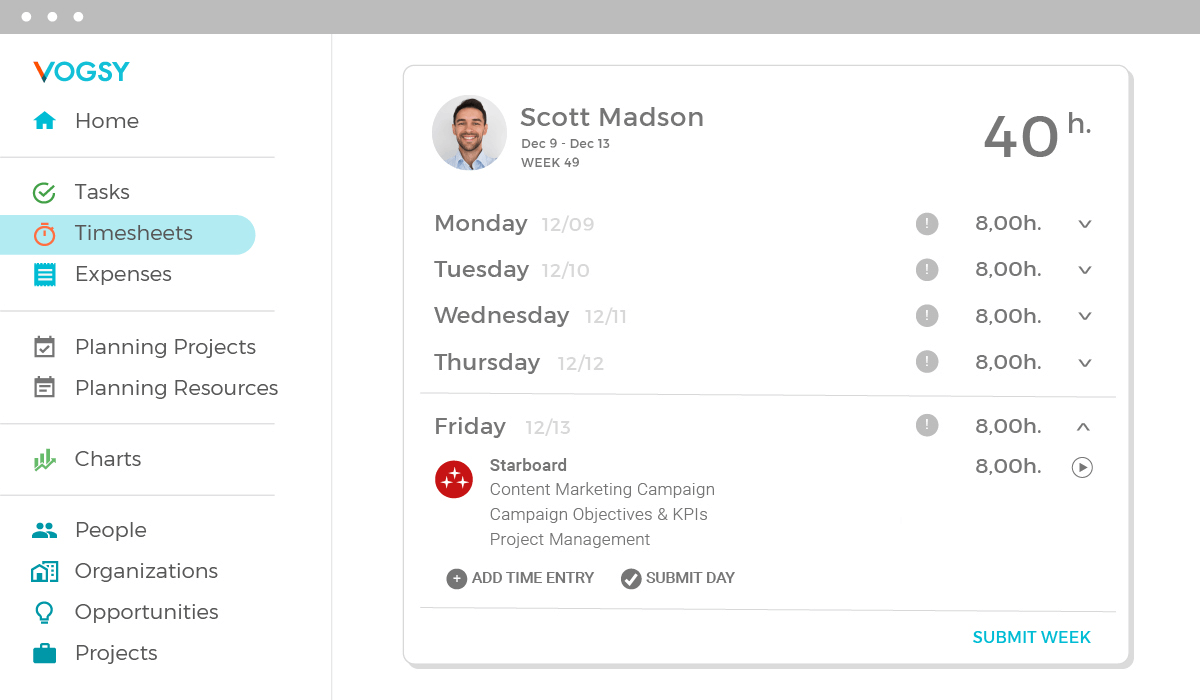The image size is (1200, 700).
Task: Start timer with Starboard play button
Action: [x=1082, y=467]
